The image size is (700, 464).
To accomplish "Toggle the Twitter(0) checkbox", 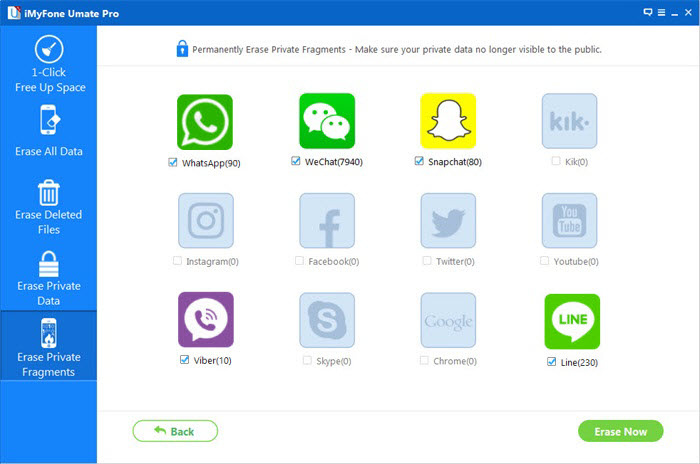I will [x=427, y=260].
